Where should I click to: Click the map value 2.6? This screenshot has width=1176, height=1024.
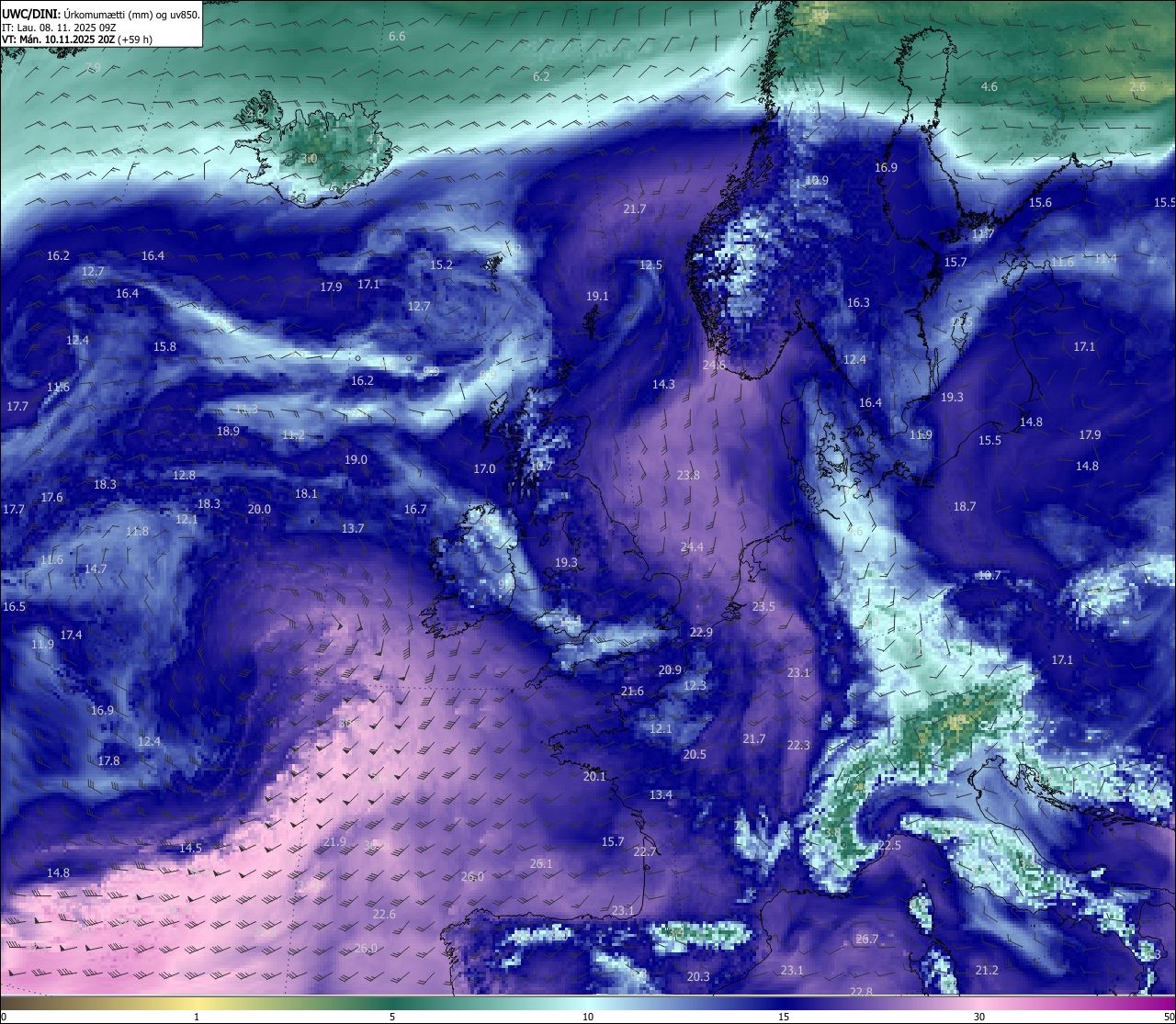click(x=1137, y=87)
